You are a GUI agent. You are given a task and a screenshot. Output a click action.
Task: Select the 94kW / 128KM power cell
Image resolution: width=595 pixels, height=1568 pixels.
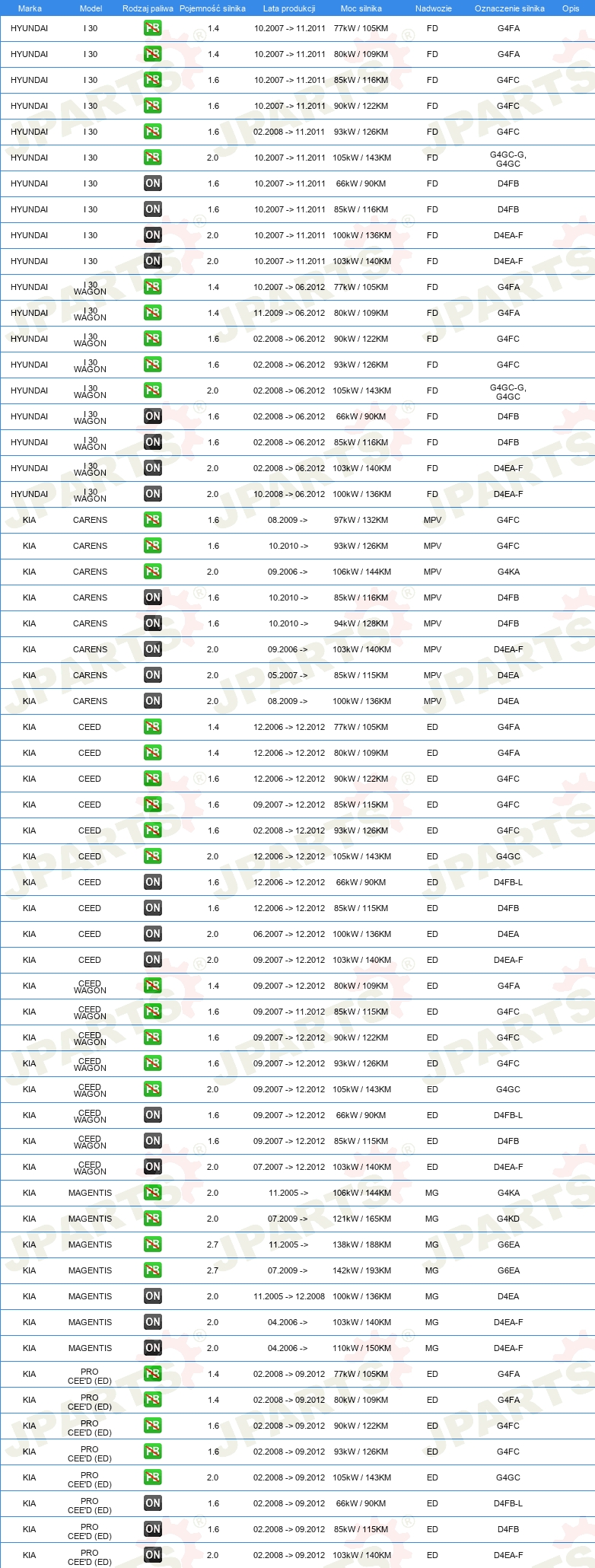coord(361,623)
